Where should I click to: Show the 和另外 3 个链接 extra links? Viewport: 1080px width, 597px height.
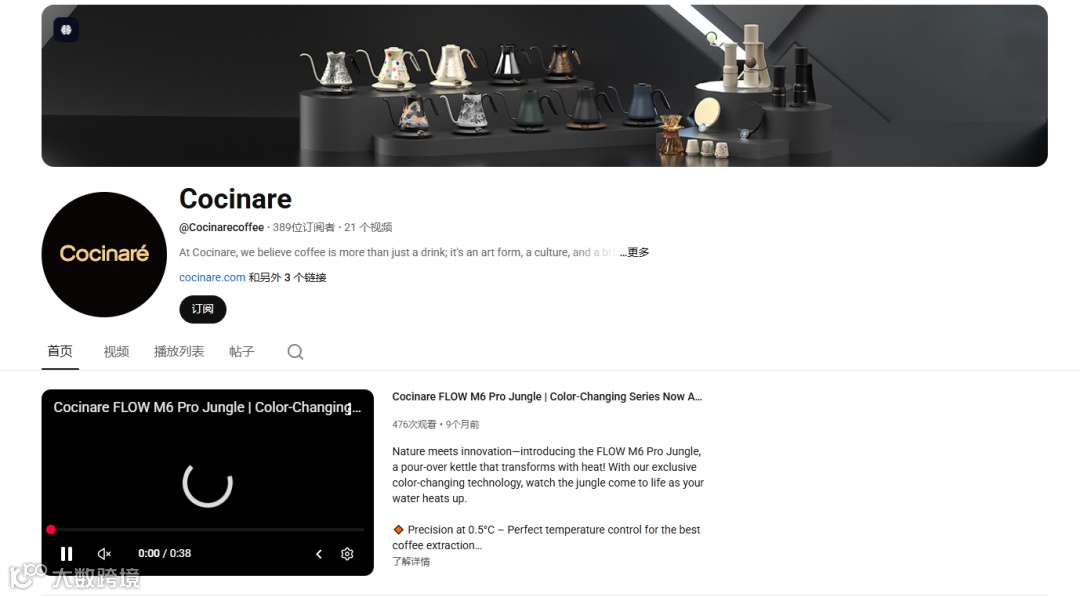287,277
